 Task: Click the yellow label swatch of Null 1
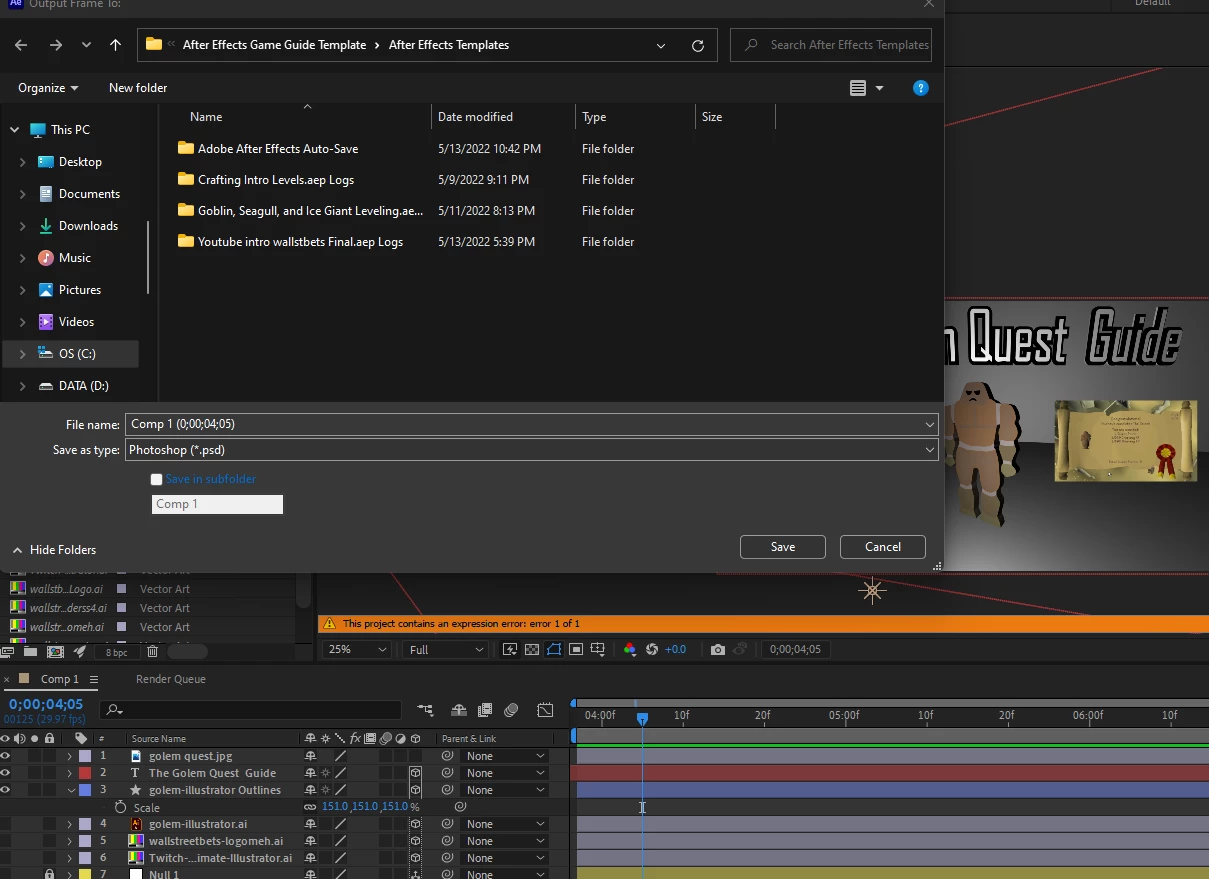tap(85, 875)
